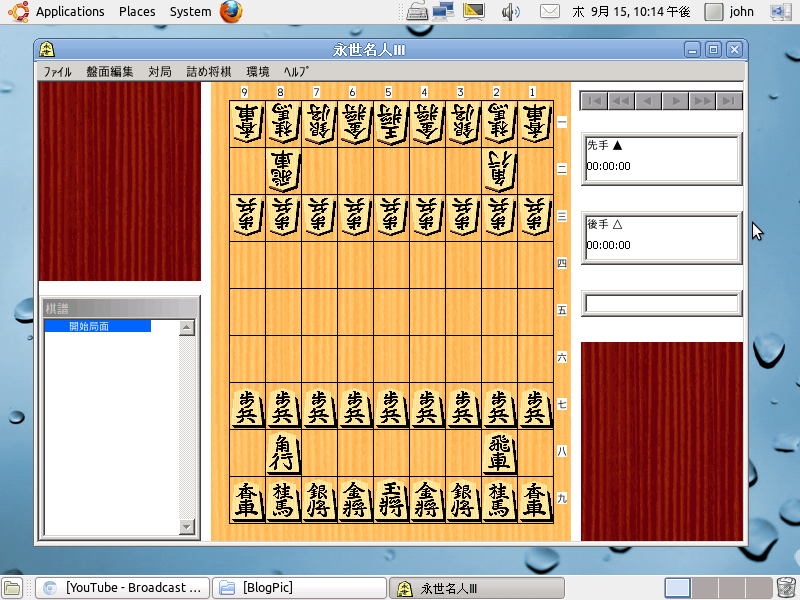Screen dimensions: 800x600
Task: Select the black king on 5九
Action: [x=391, y=500]
